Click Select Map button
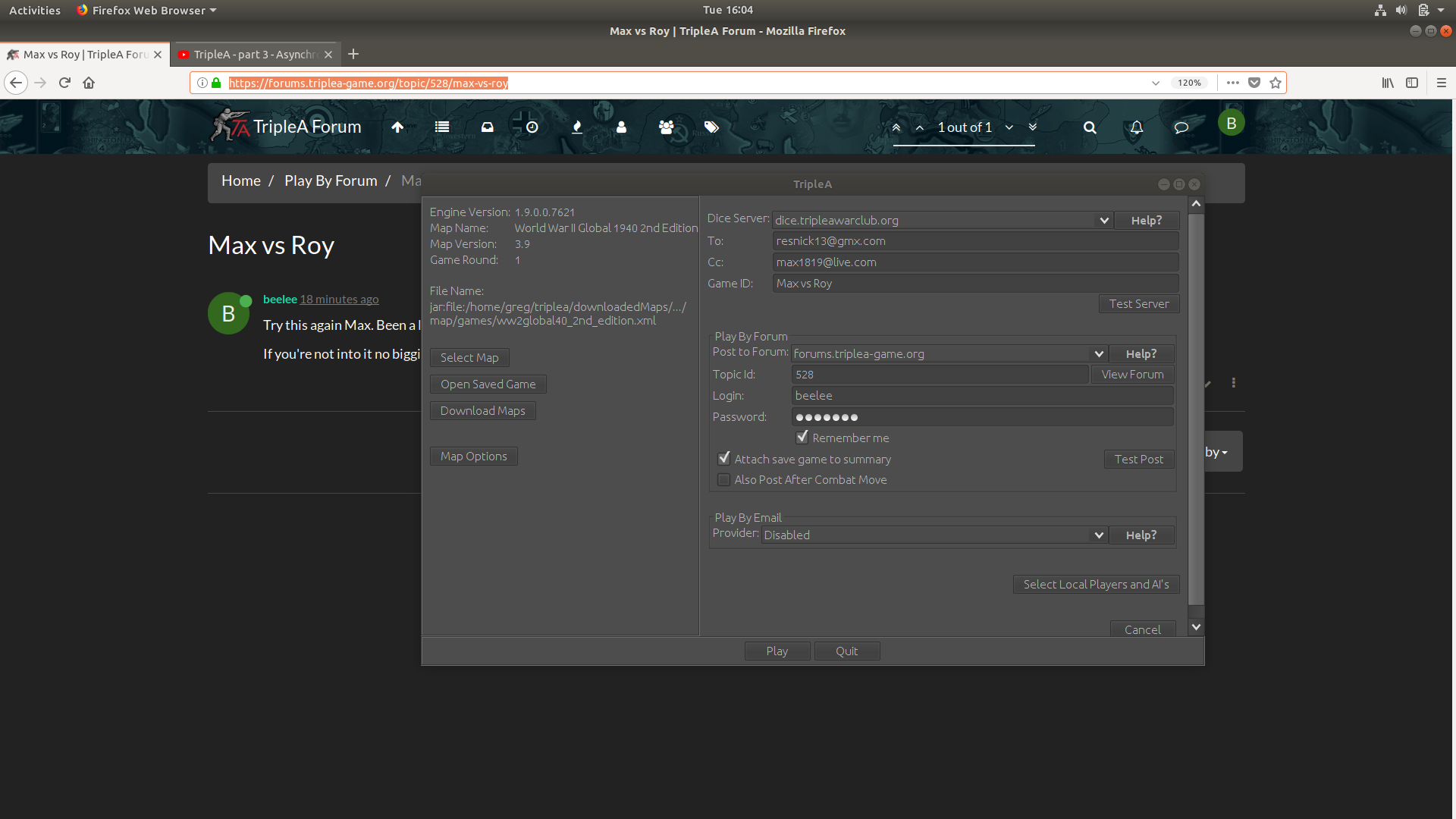This screenshot has height=819, width=1456. (469, 357)
